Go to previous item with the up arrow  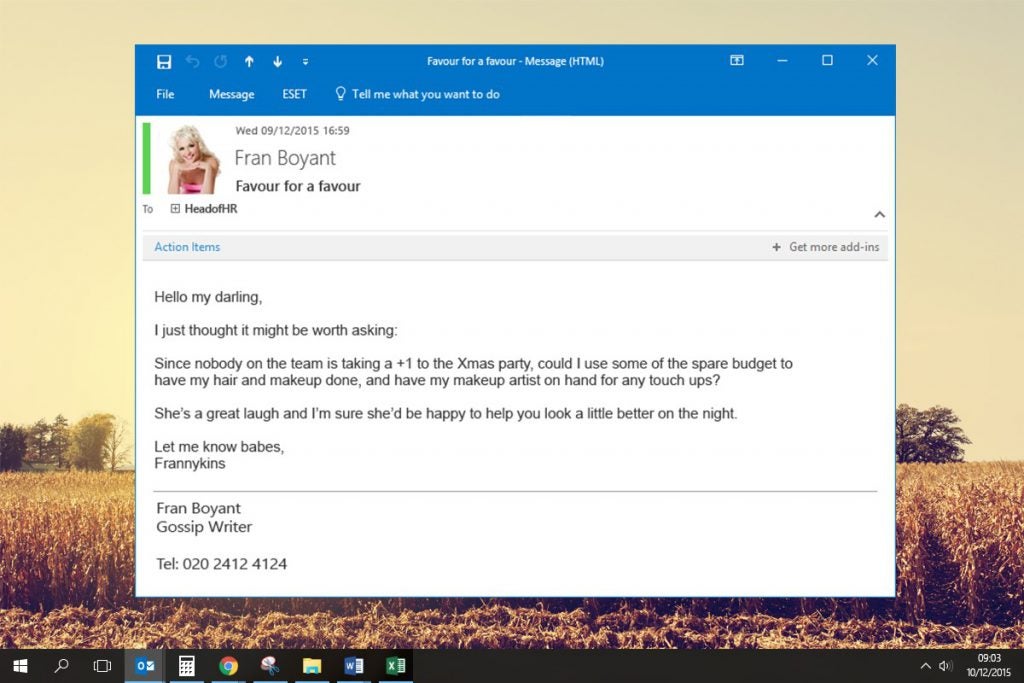click(249, 61)
